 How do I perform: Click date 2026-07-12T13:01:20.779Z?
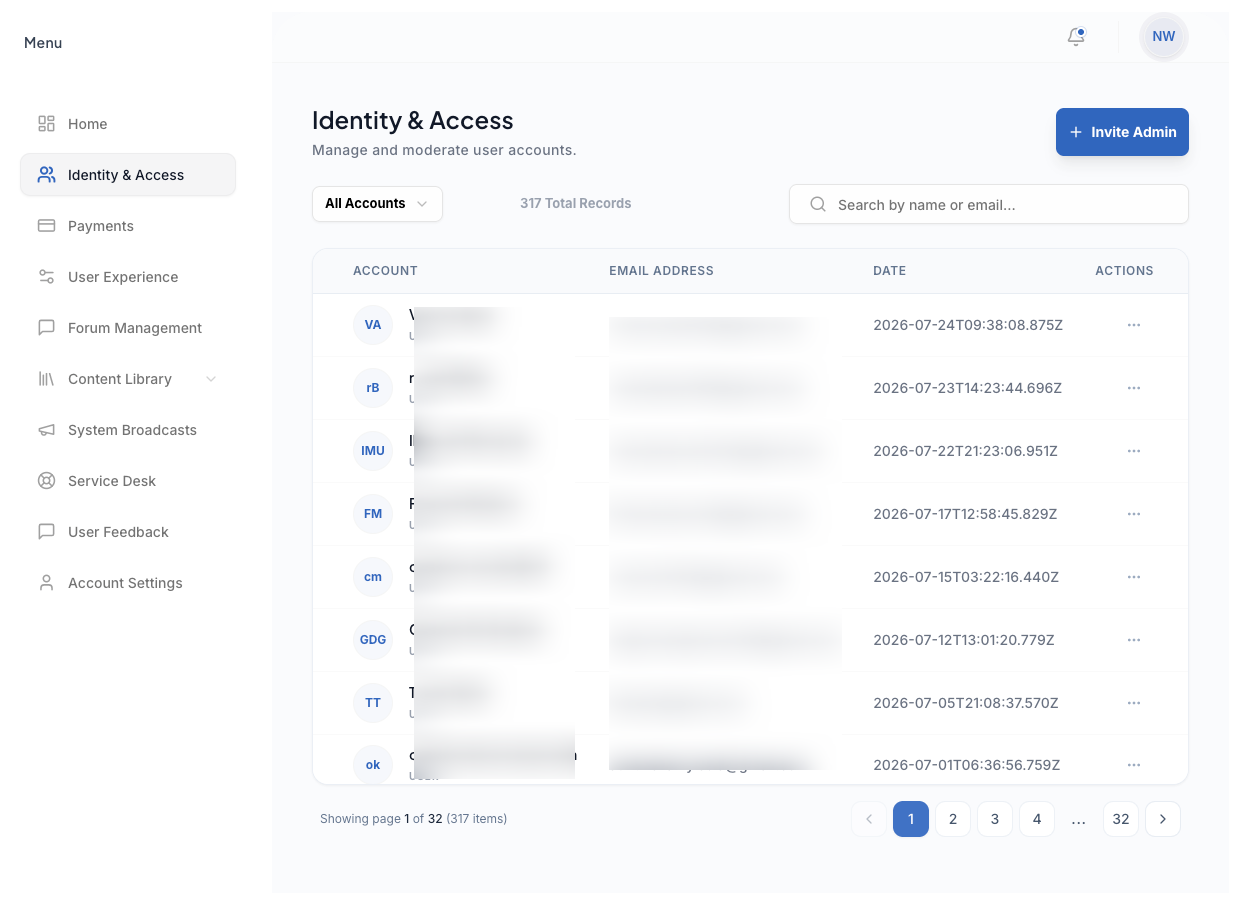pos(964,640)
